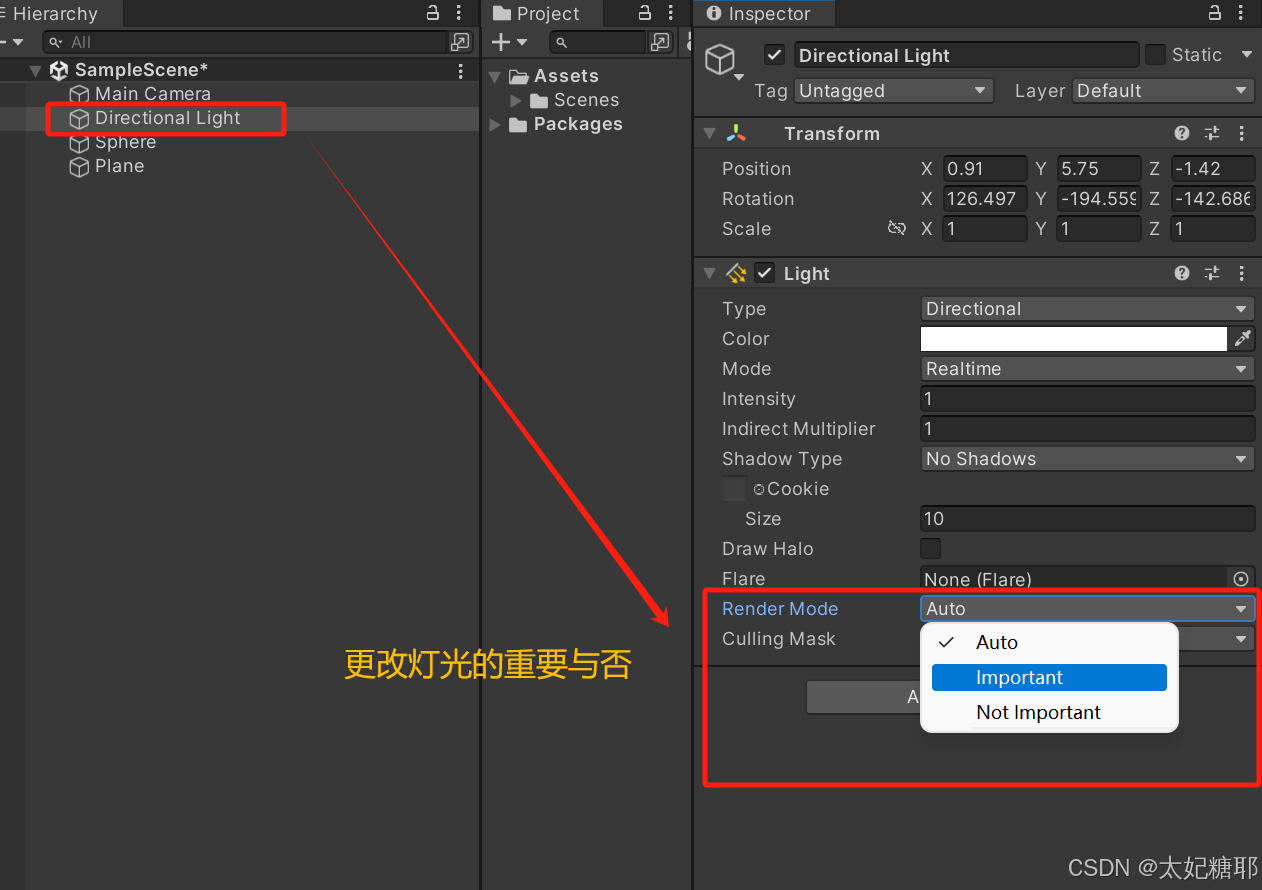Open Light component help icon
1262x890 pixels.
pos(1182,273)
